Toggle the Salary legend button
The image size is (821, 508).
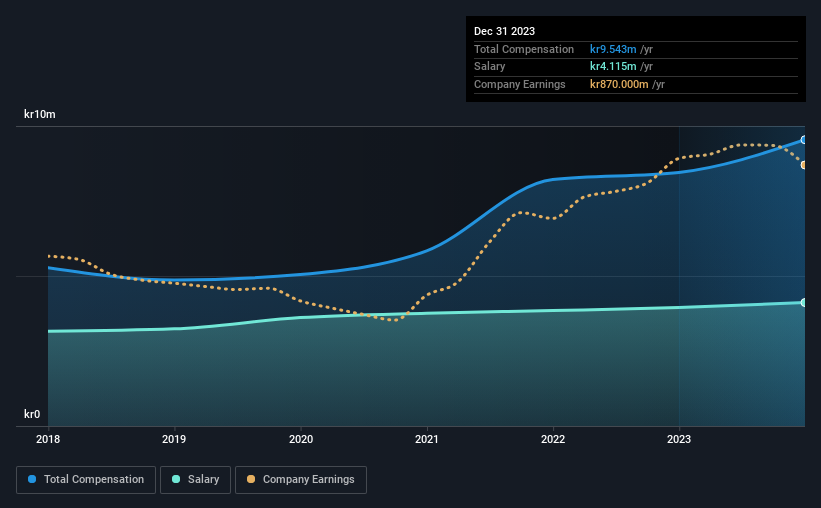pyautogui.click(x=195, y=480)
